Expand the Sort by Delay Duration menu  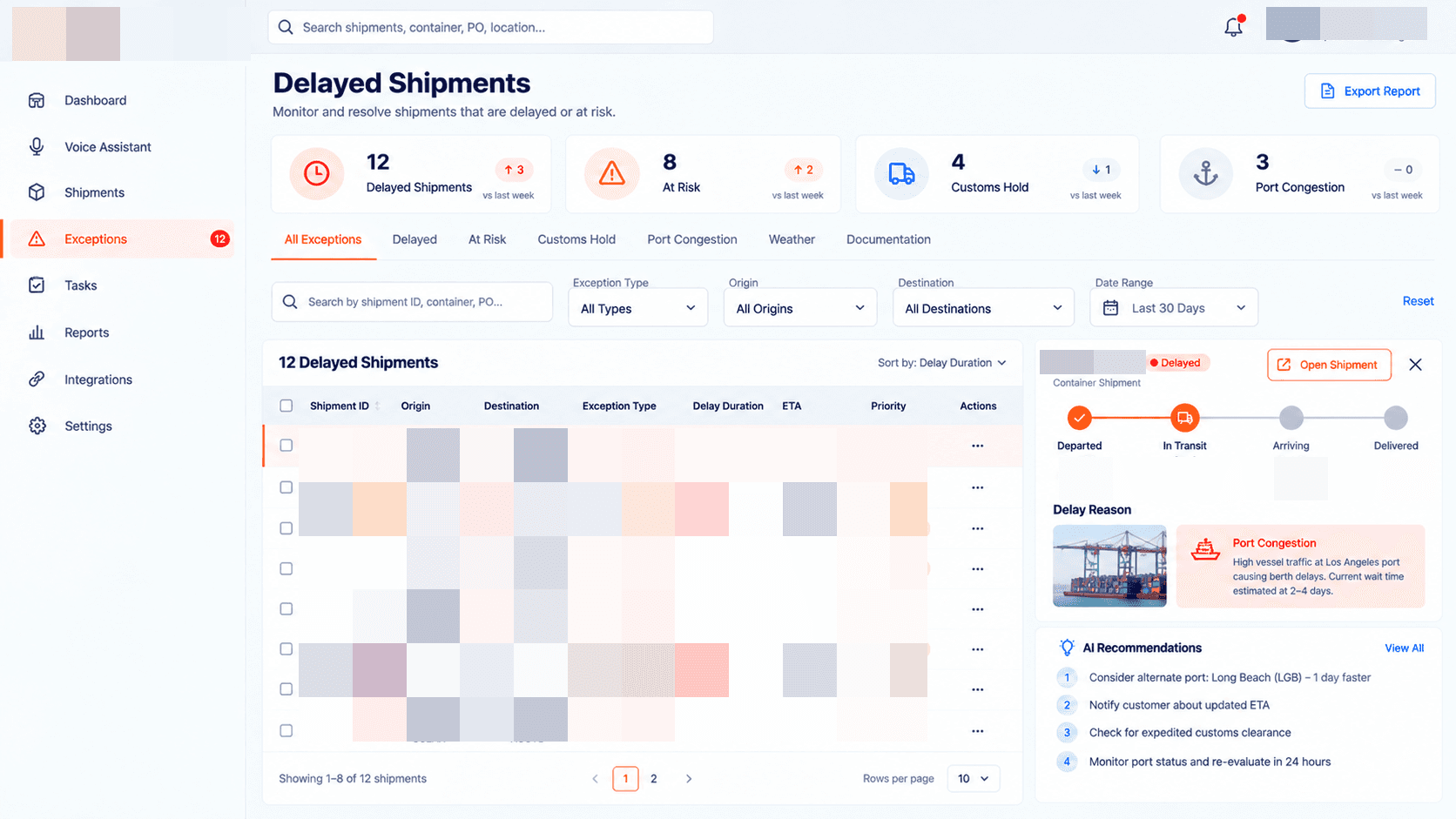942,363
